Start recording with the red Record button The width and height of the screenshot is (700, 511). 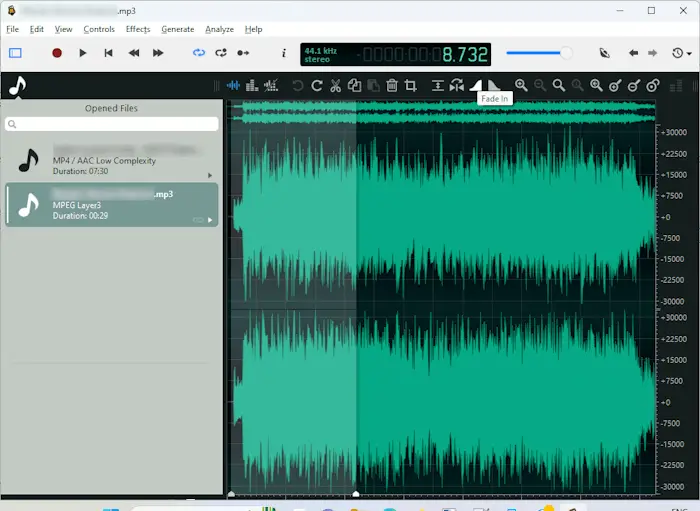[57, 53]
